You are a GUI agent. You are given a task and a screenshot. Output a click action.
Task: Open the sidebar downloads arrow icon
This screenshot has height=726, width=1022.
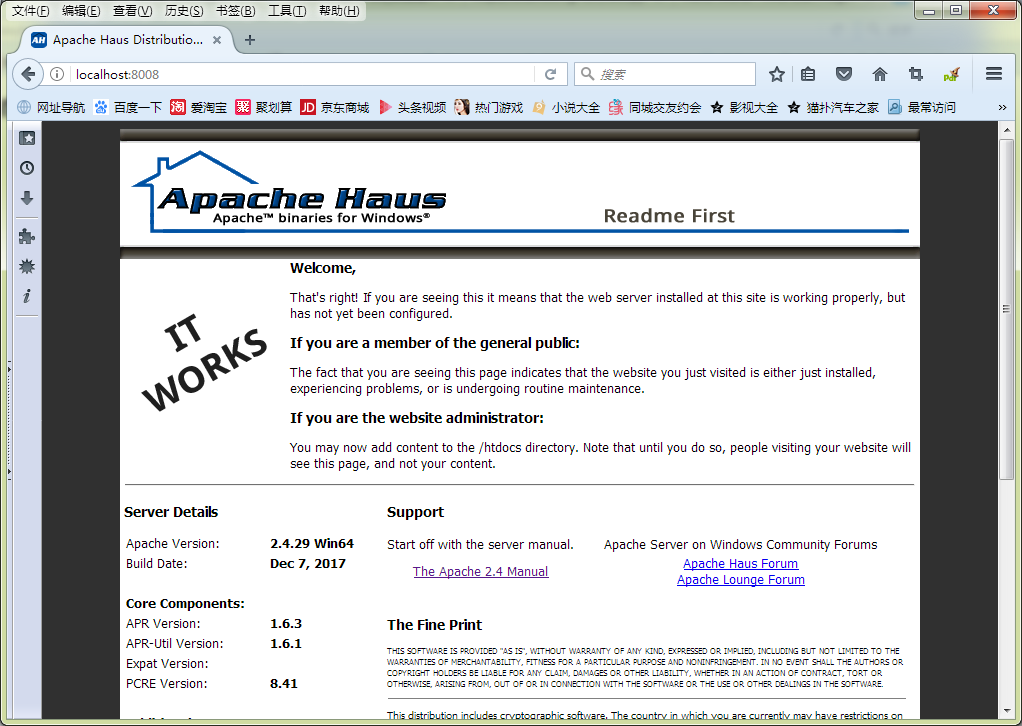coord(27,198)
